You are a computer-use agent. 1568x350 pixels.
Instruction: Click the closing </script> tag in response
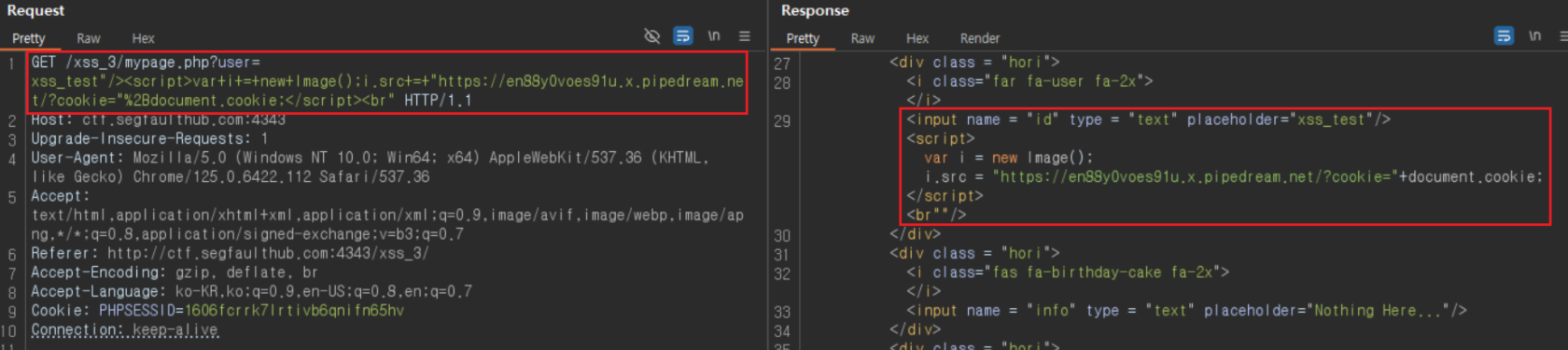(945, 196)
